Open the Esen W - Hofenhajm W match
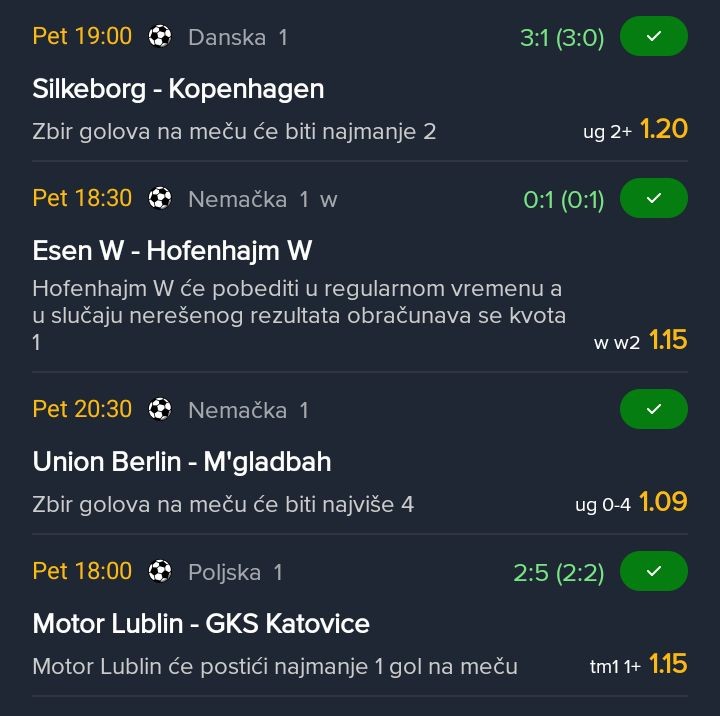The width and height of the screenshot is (720, 716). coord(172,250)
